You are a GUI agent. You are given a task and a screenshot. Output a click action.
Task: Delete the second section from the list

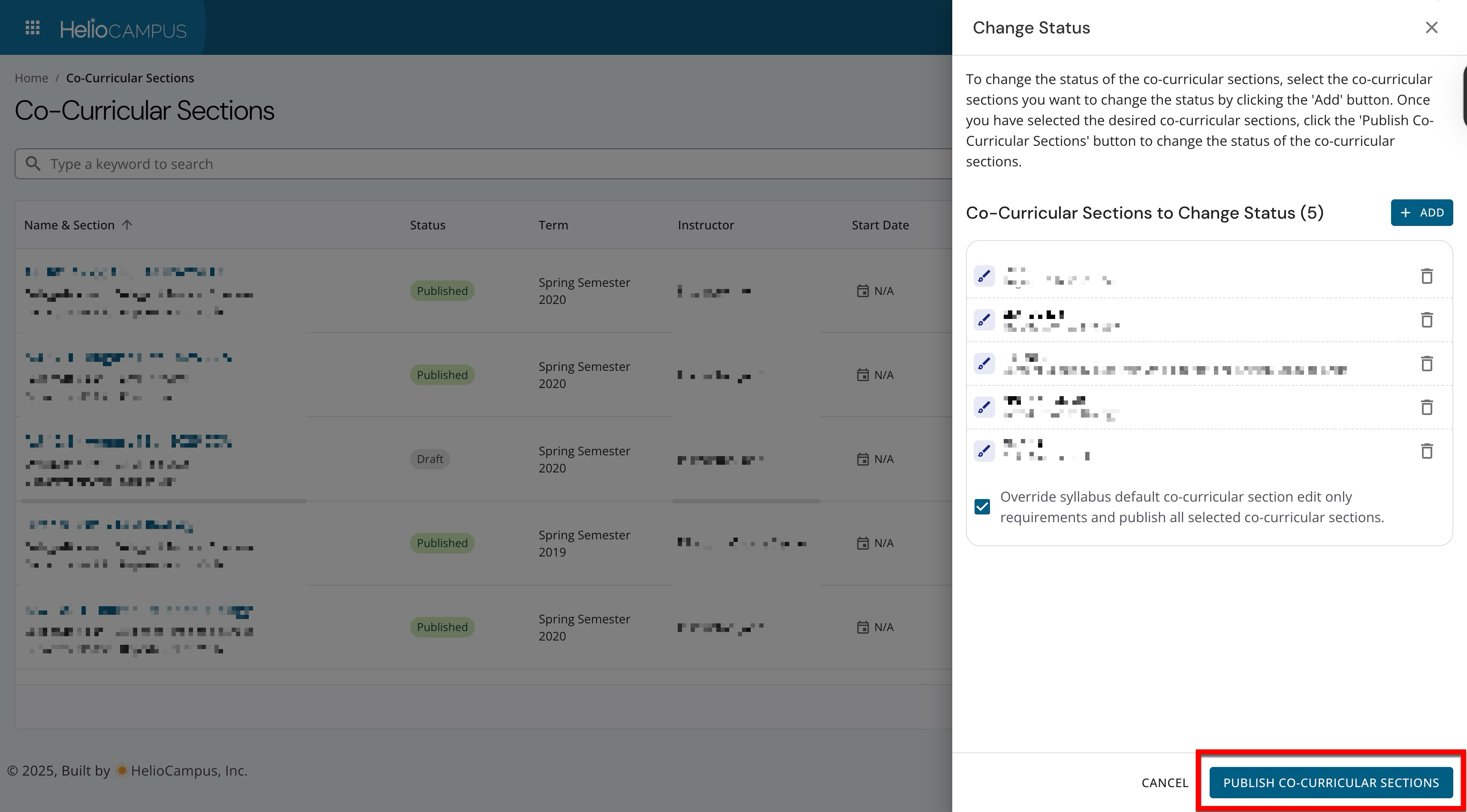[1426, 320]
